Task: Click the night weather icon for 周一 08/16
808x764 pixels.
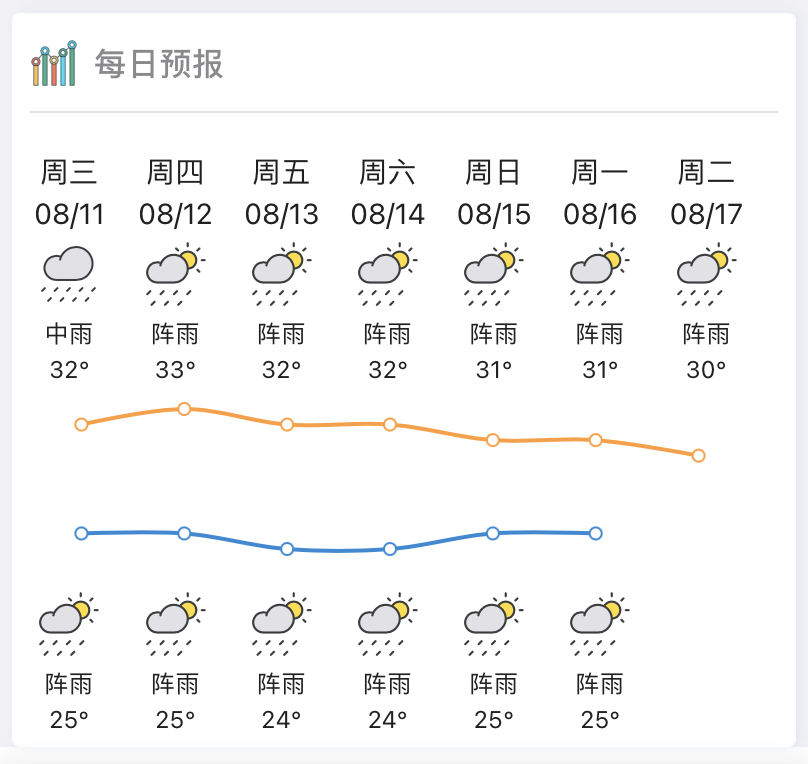Action: pyautogui.click(x=600, y=624)
